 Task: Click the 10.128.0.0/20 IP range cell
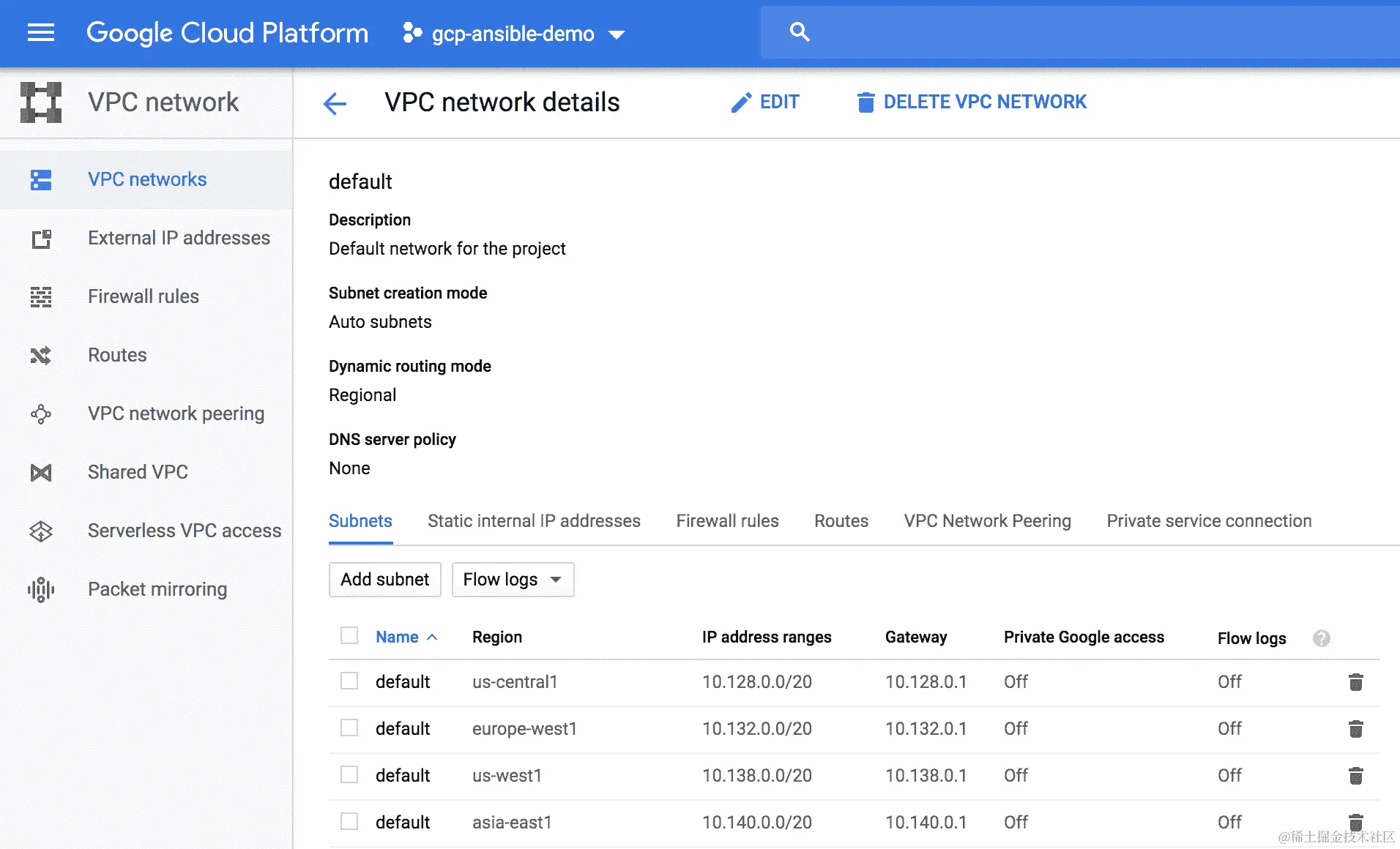point(757,682)
